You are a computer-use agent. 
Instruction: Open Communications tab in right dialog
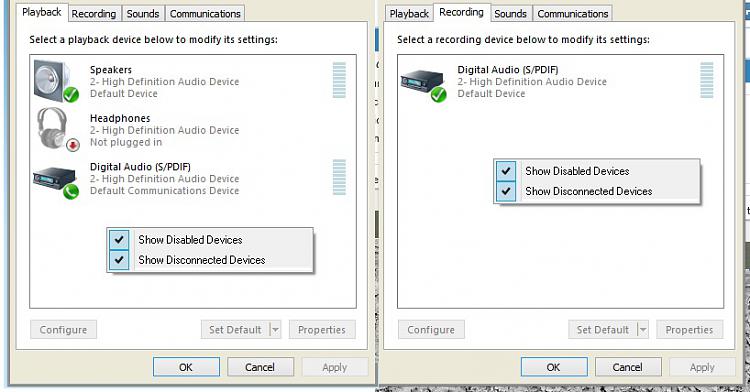(x=573, y=14)
